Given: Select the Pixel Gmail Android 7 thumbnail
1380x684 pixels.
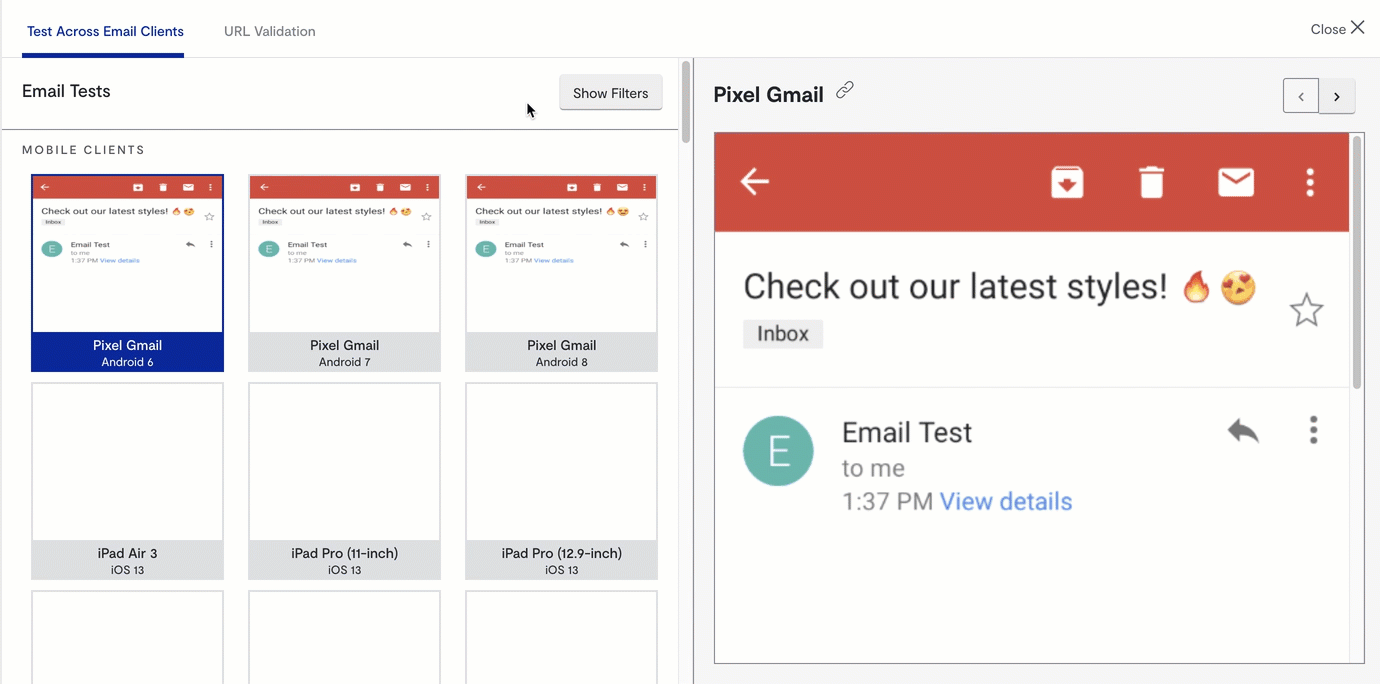Looking at the screenshot, I should pos(344,273).
